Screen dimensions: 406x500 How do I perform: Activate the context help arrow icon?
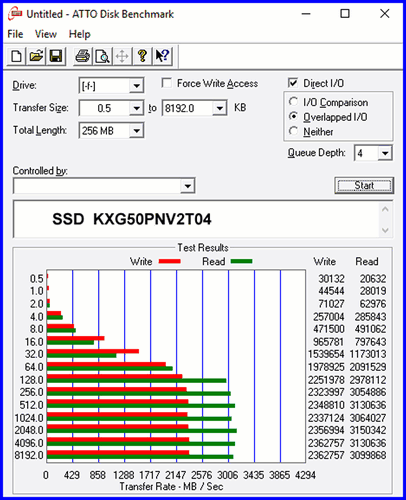(x=163, y=56)
